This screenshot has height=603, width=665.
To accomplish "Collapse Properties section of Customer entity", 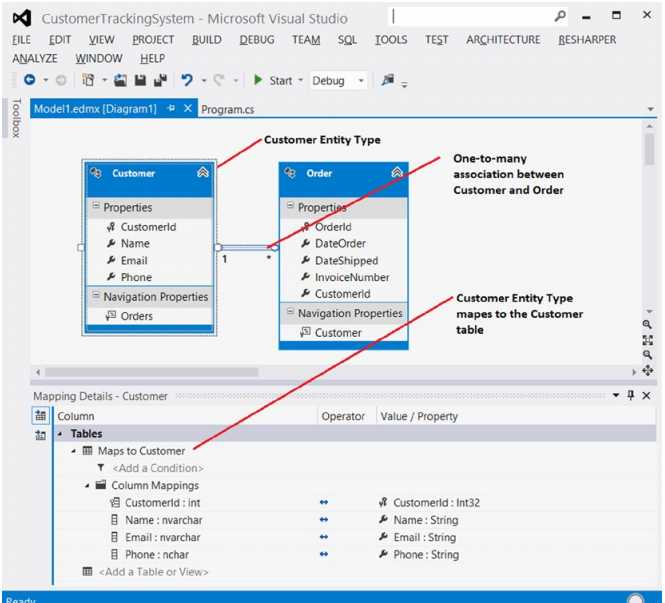I will click(96, 206).
